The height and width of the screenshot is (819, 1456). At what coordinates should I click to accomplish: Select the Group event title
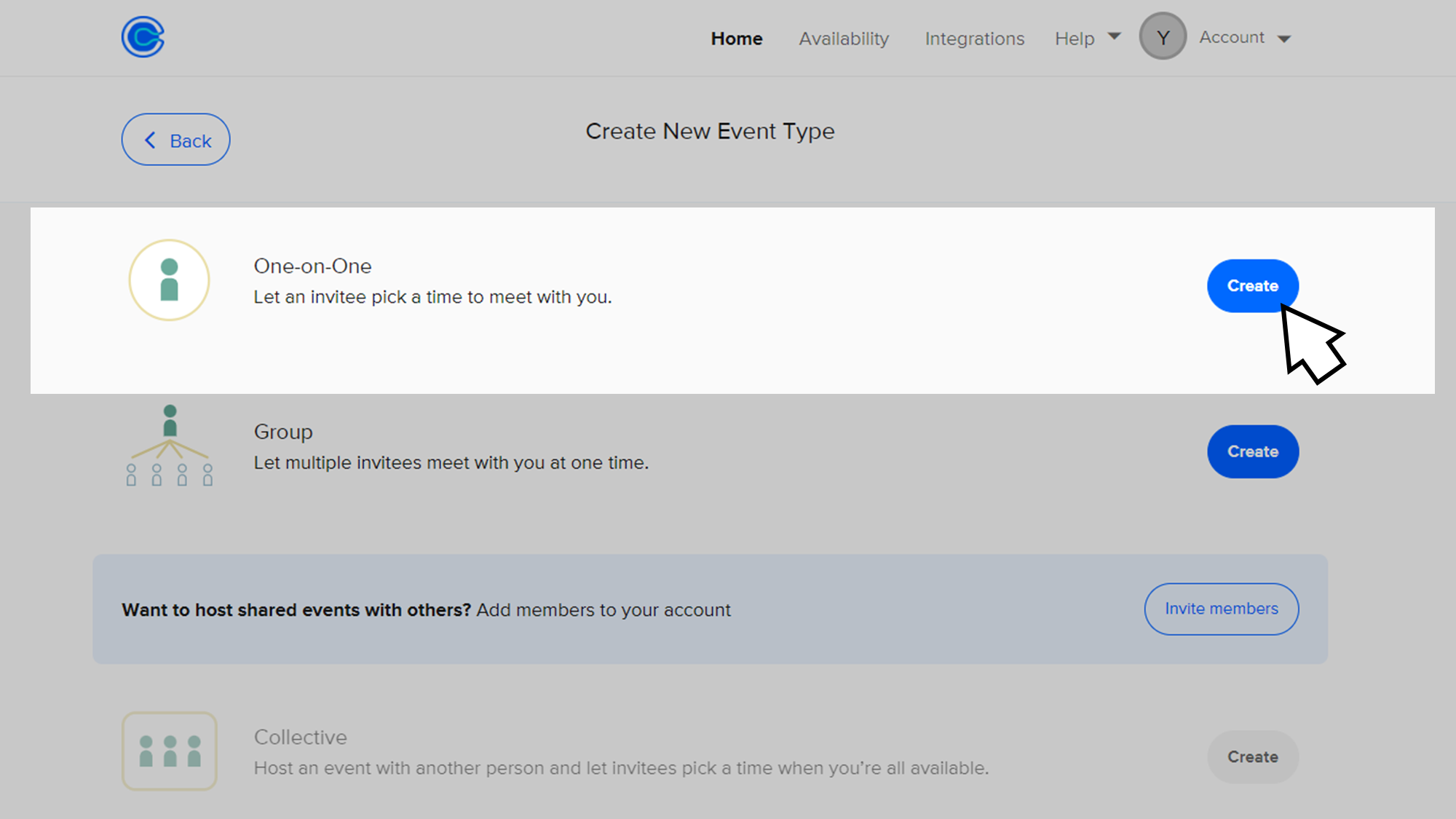click(x=283, y=432)
